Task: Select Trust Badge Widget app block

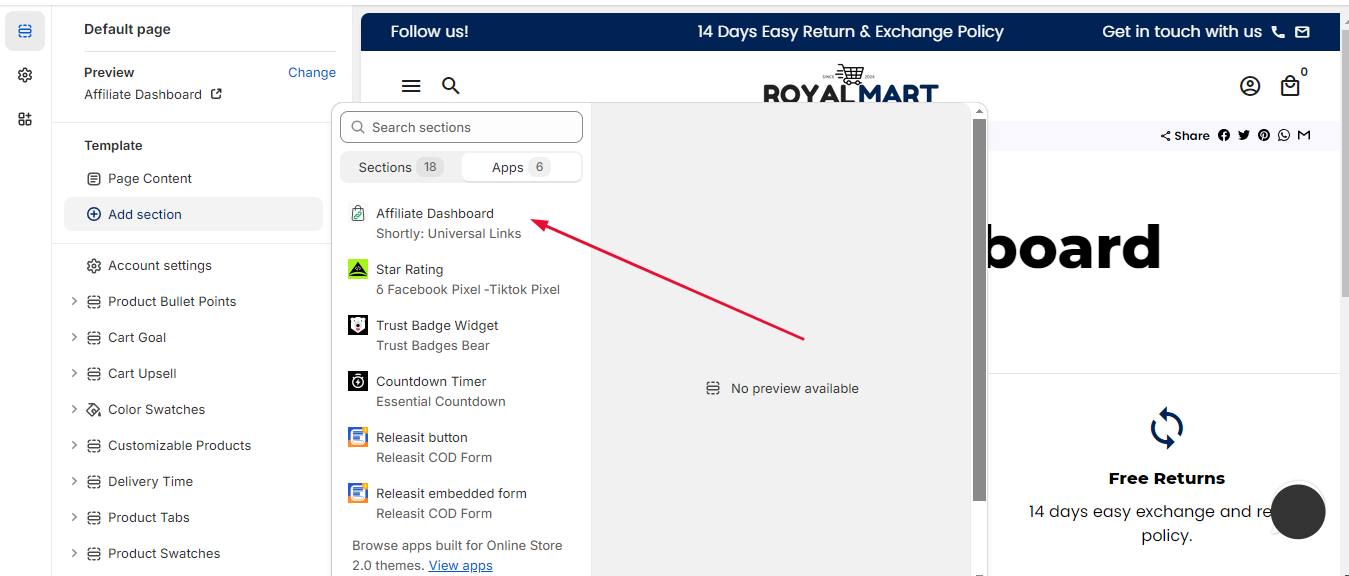Action: click(461, 335)
